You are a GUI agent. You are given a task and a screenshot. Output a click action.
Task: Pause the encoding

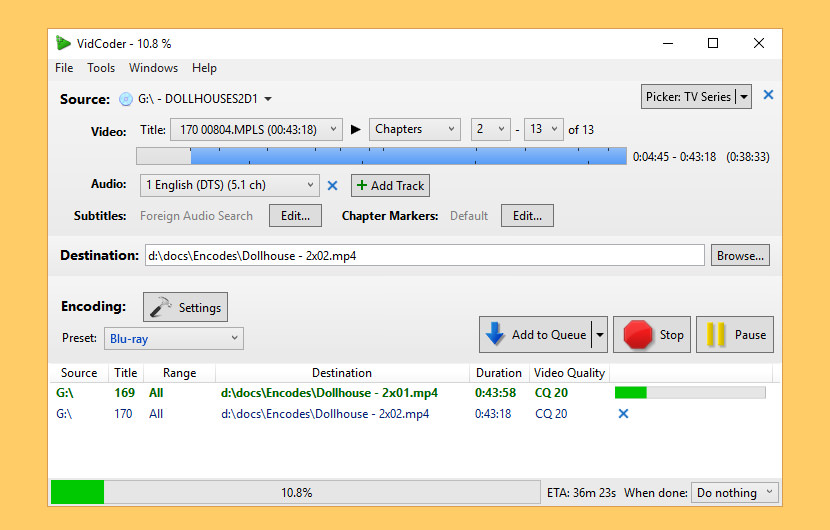735,335
